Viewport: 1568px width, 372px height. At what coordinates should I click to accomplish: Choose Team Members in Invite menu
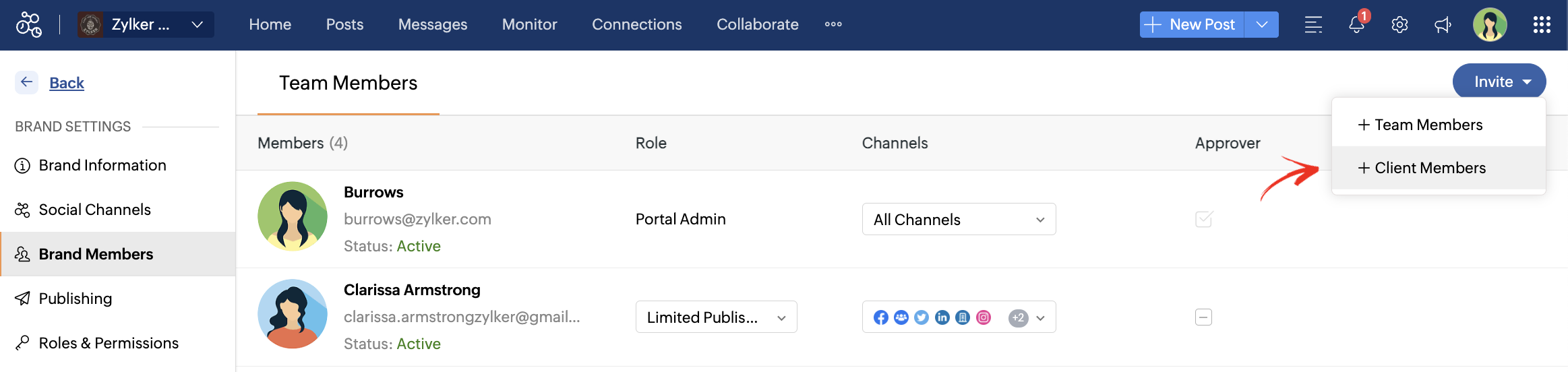pyautogui.click(x=1428, y=125)
